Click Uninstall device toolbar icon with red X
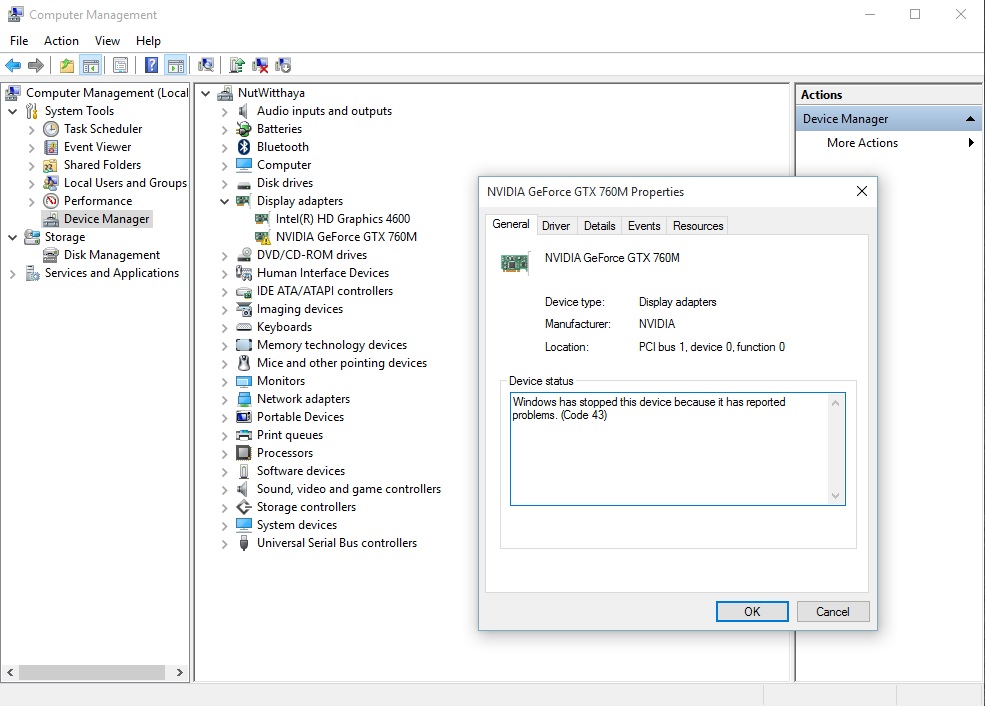This screenshot has width=985, height=706. [260, 65]
